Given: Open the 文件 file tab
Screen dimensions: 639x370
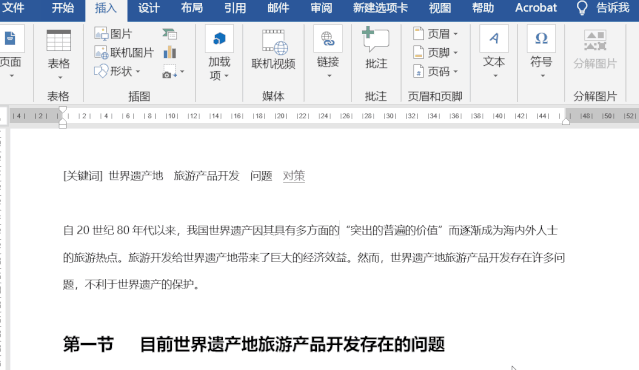Looking at the screenshot, I should [13, 8].
